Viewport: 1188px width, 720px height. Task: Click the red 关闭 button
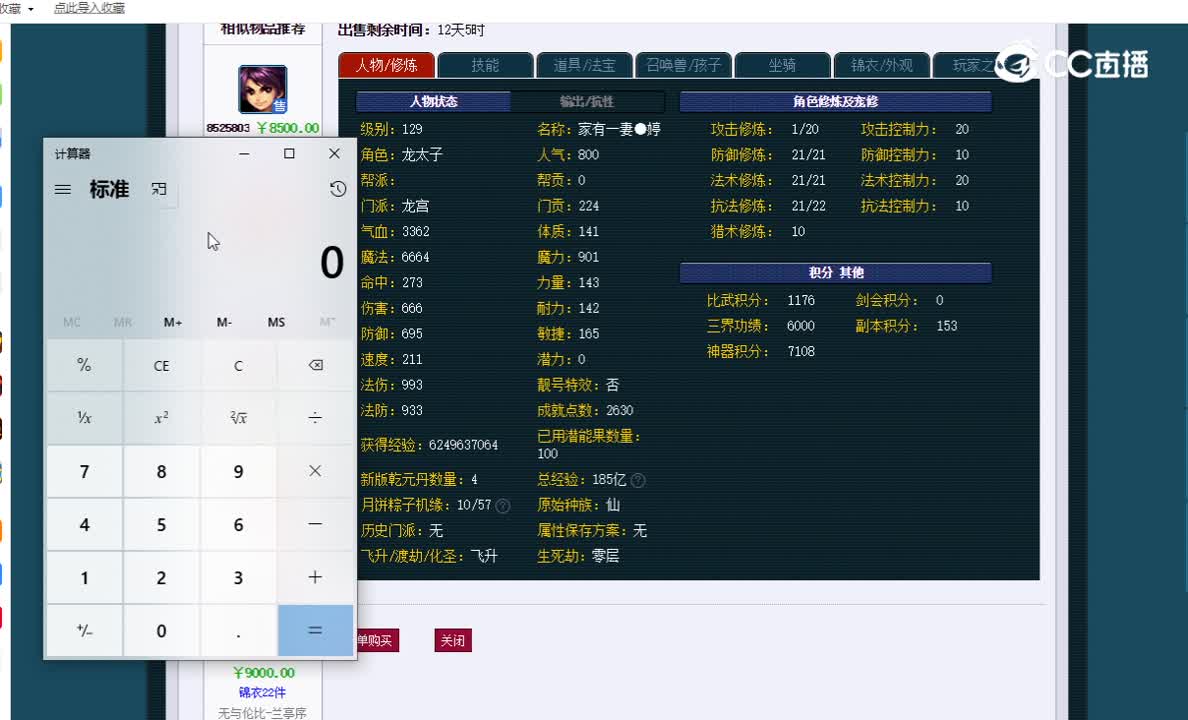[453, 640]
